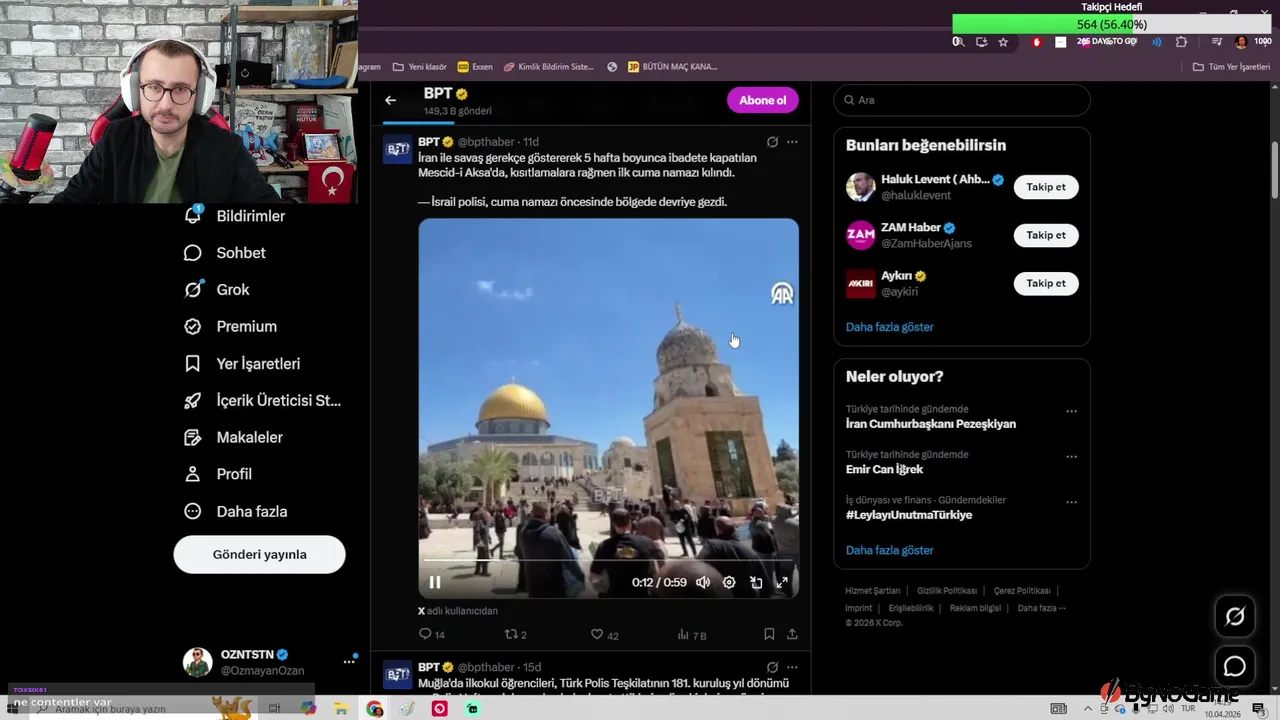Open the floating Grok button
The width and height of the screenshot is (1280, 720).
click(1235, 617)
